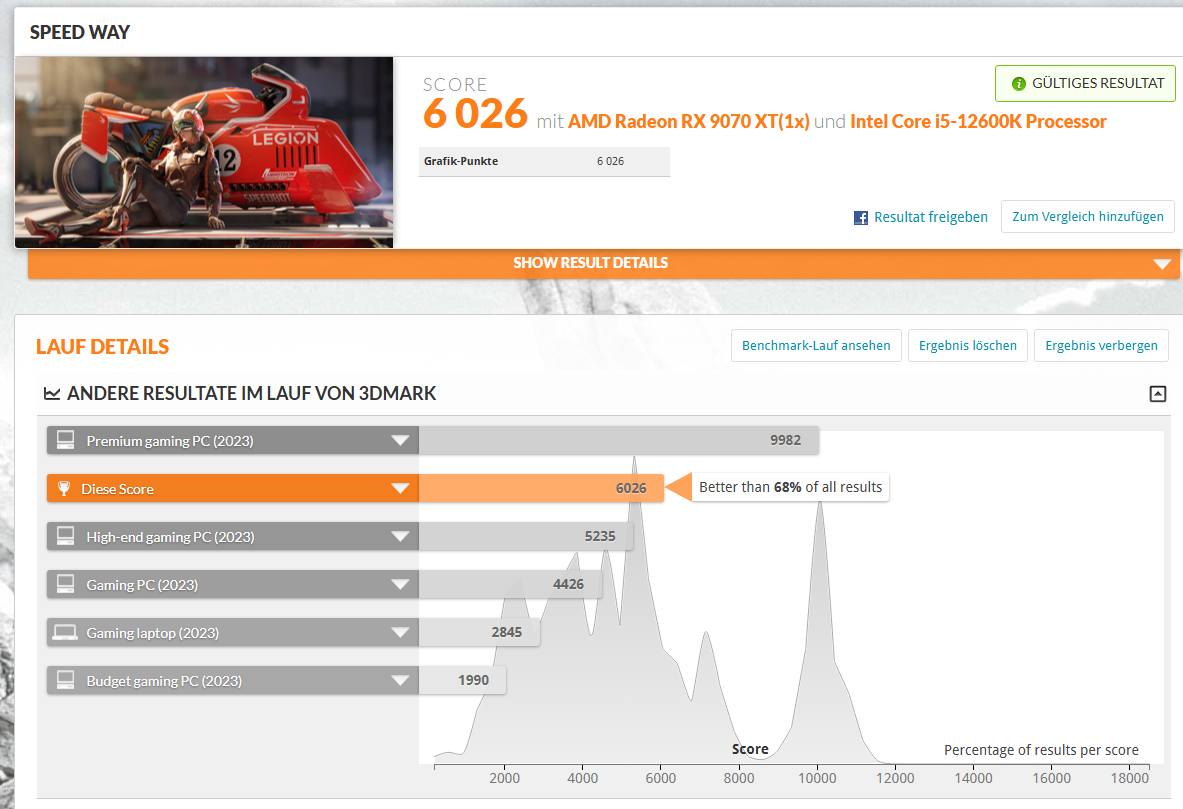The image size is (1183, 809).
Task: Expand the High-end gaming PC (2023) dropdown arrow
Action: click(401, 537)
